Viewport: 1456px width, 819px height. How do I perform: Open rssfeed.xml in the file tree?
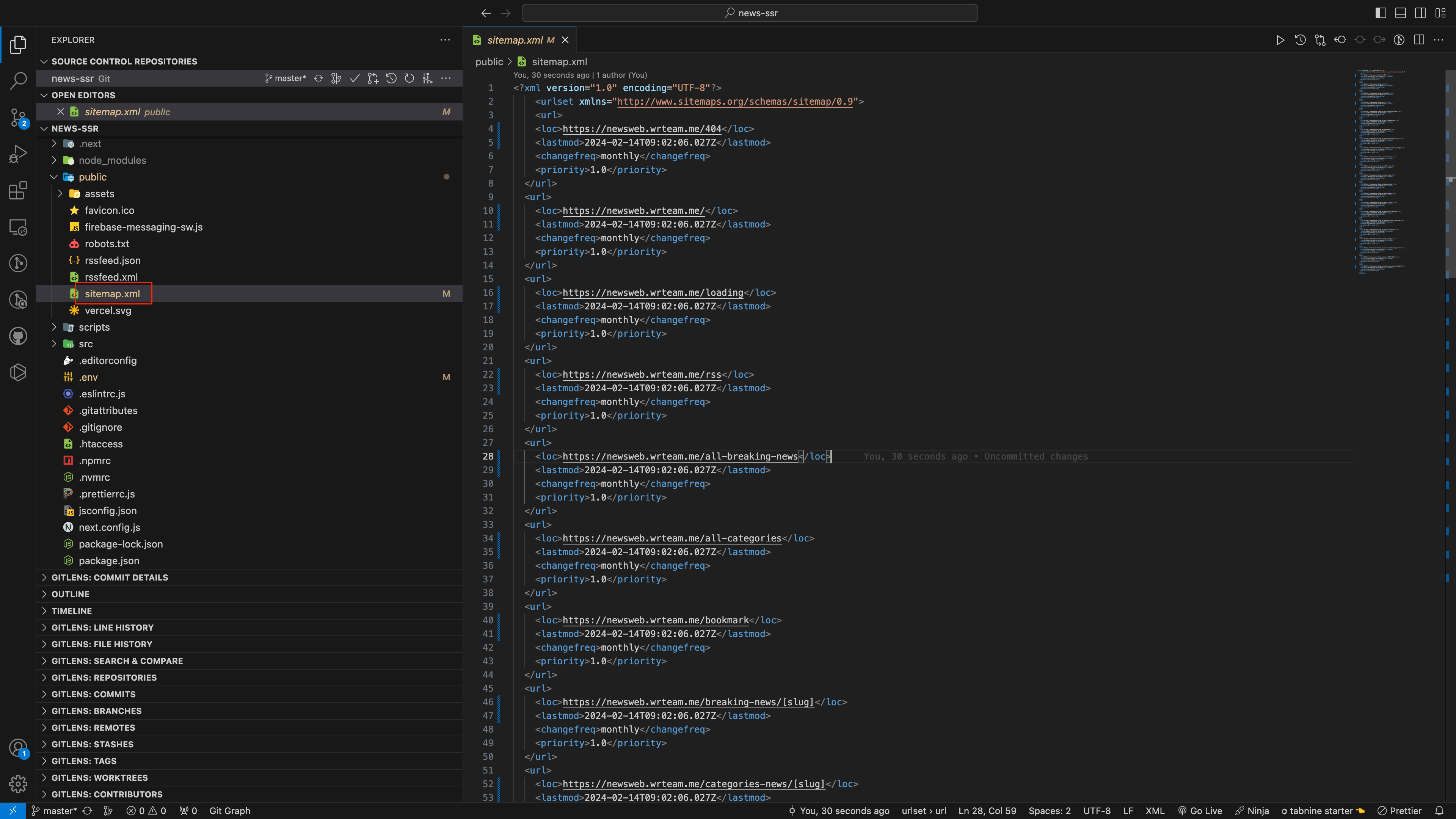point(111,277)
